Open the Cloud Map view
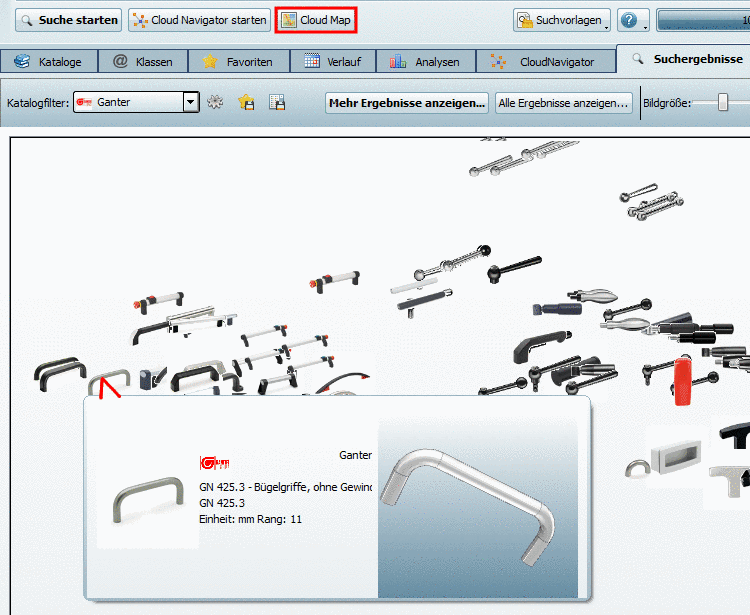This screenshot has width=750, height=615. (x=316, y=20)
